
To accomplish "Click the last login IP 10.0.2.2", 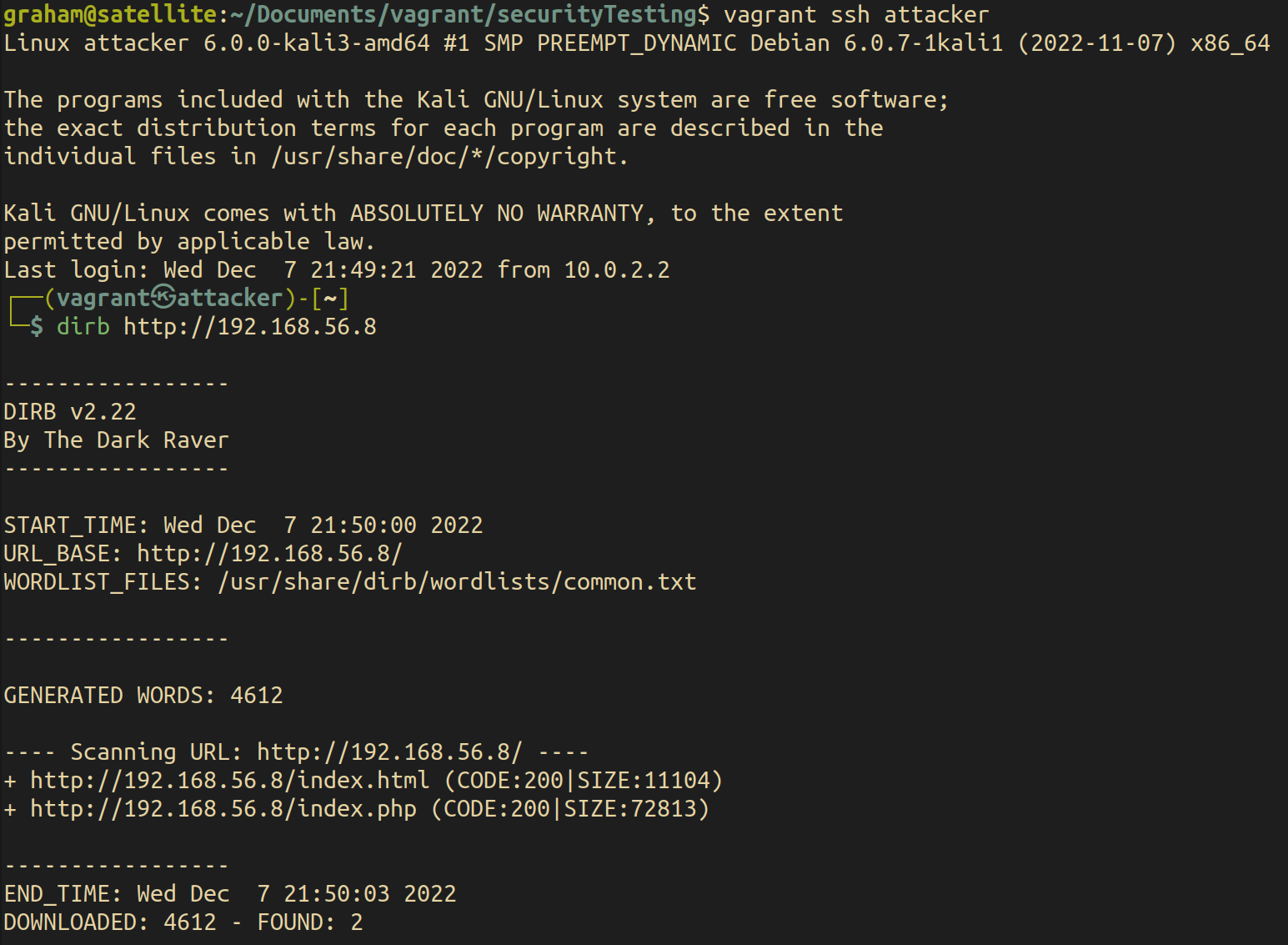I will point(617,270).
